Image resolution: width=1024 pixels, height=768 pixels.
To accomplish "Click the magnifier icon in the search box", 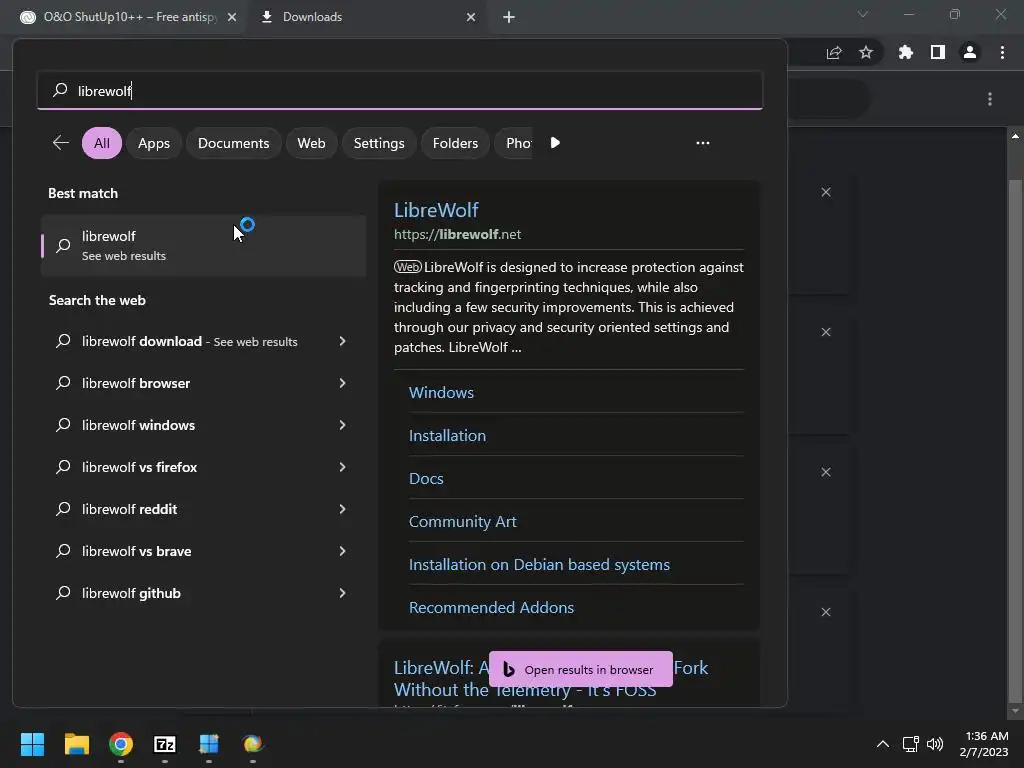I will pos(60,90).
